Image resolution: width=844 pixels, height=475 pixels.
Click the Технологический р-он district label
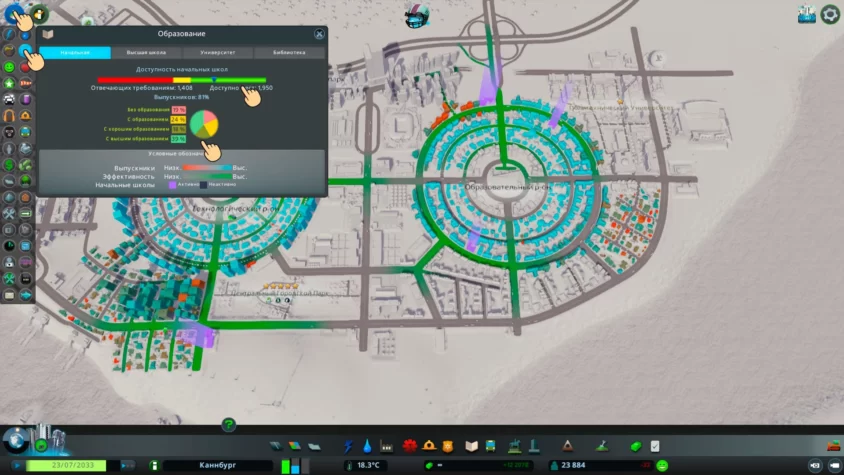point(236,208)
